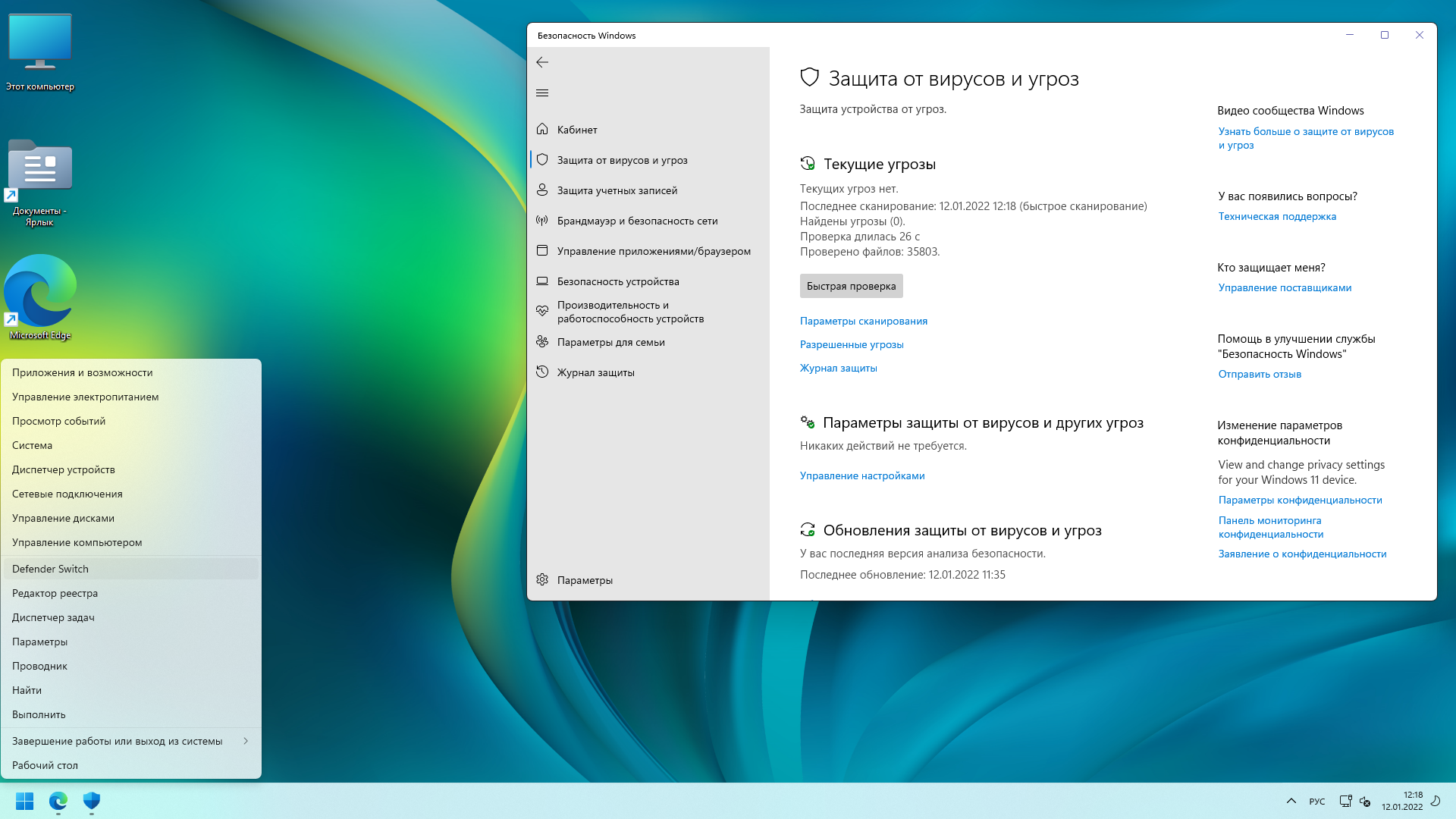Select Защита от вирусов и угроз in sidebar

(x=648, y=160)
